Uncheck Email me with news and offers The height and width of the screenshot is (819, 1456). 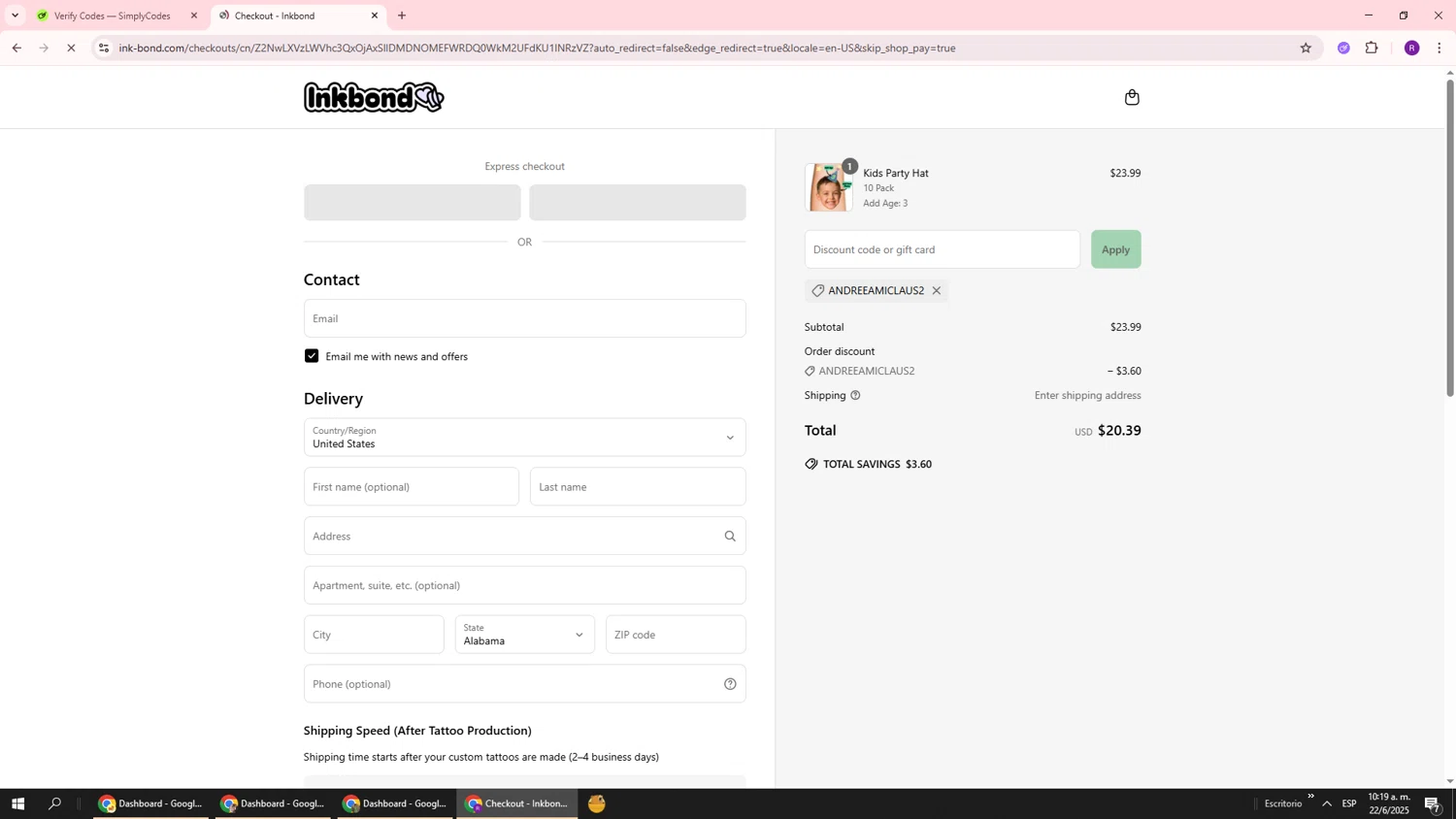pyautogui.click(x=312, y=356)
